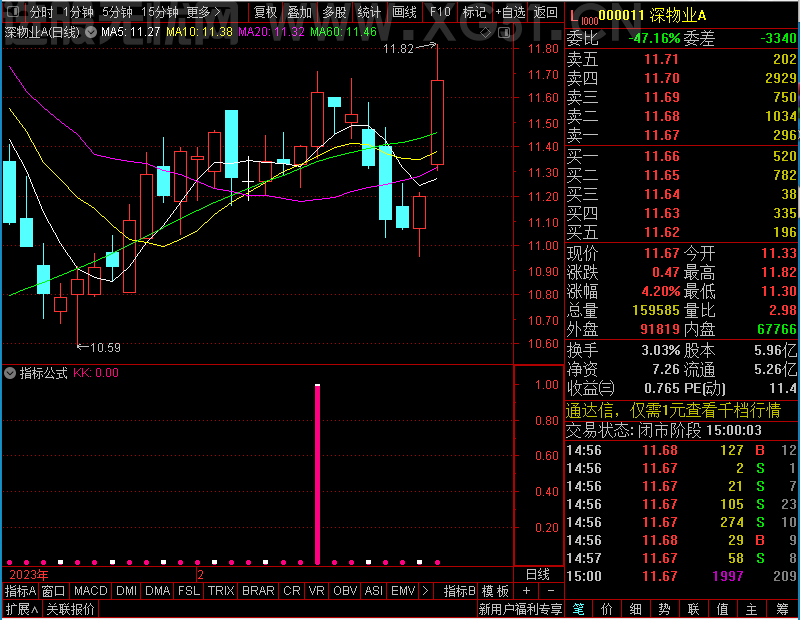The image size is (800, 620).
Task: Switch indicator to TRIX
Action: [x=221, y=591]
